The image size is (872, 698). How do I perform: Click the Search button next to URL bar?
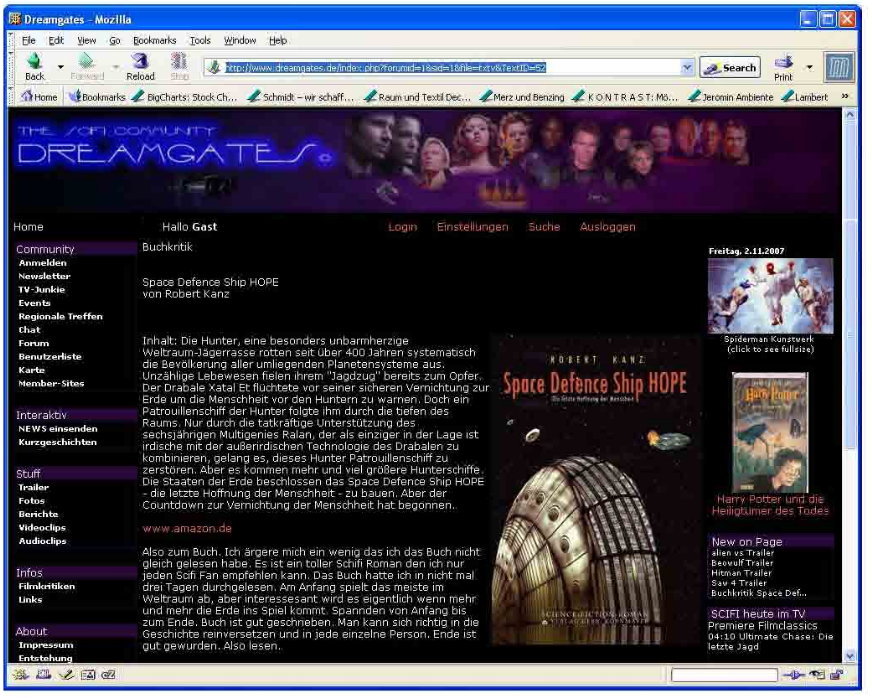[730, 67]
